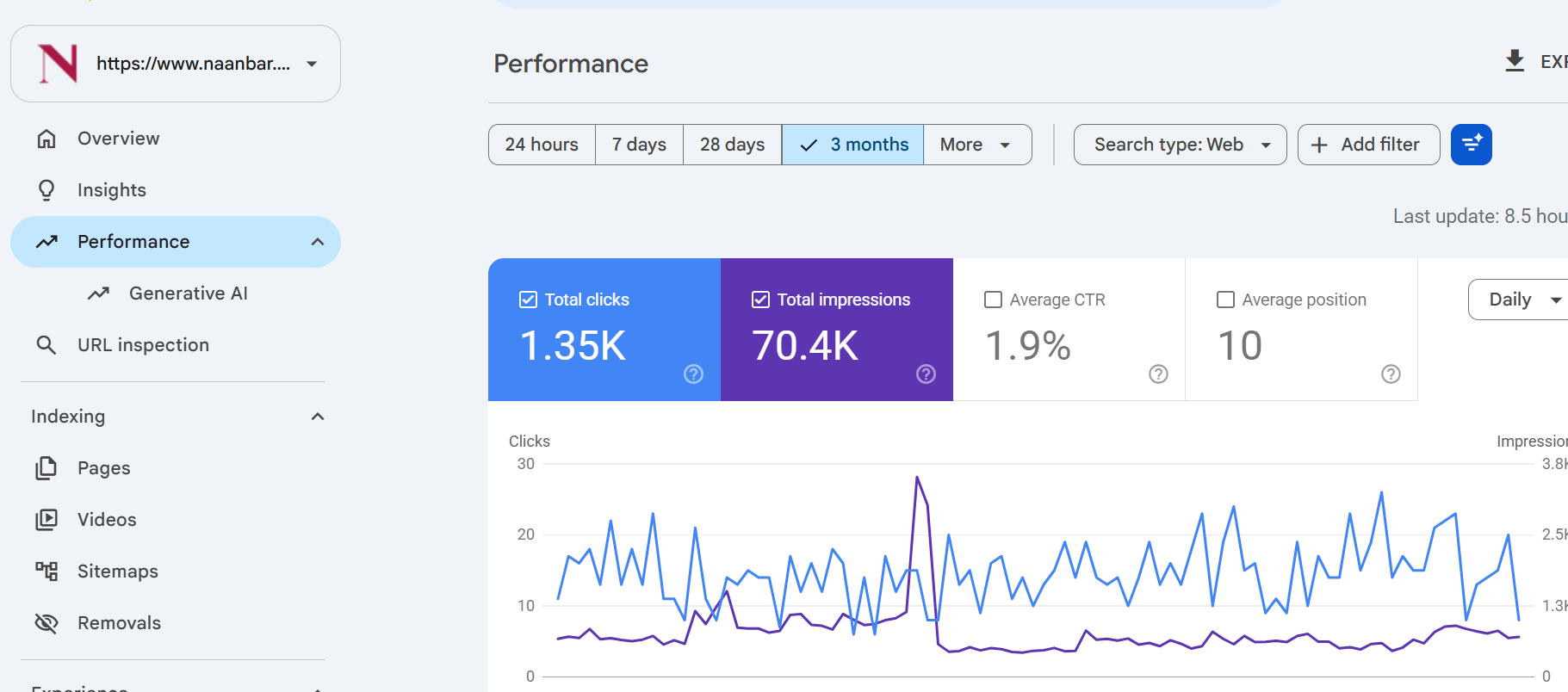
Task: Open the Daily granularity dropdown
Action: click(1520, 300)
